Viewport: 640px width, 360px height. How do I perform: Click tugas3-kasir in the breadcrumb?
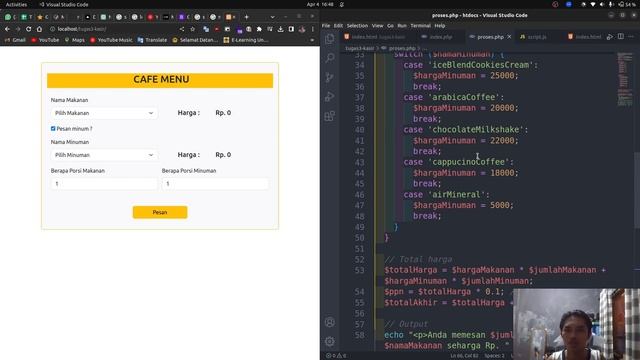point(360,48)
